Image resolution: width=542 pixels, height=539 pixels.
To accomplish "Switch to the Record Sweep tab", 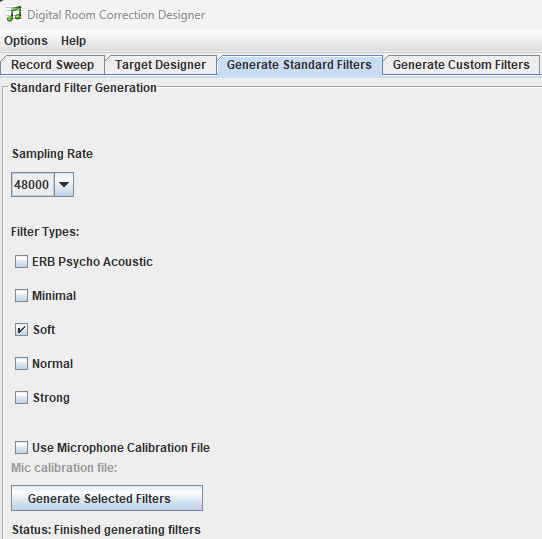I will (53, 65).
